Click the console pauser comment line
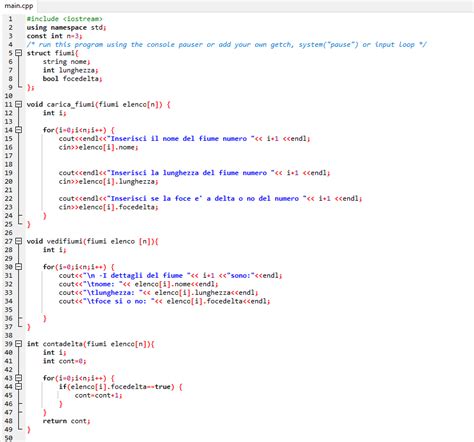474x442 pixels. pyautogui.click(x=227, y=45)
